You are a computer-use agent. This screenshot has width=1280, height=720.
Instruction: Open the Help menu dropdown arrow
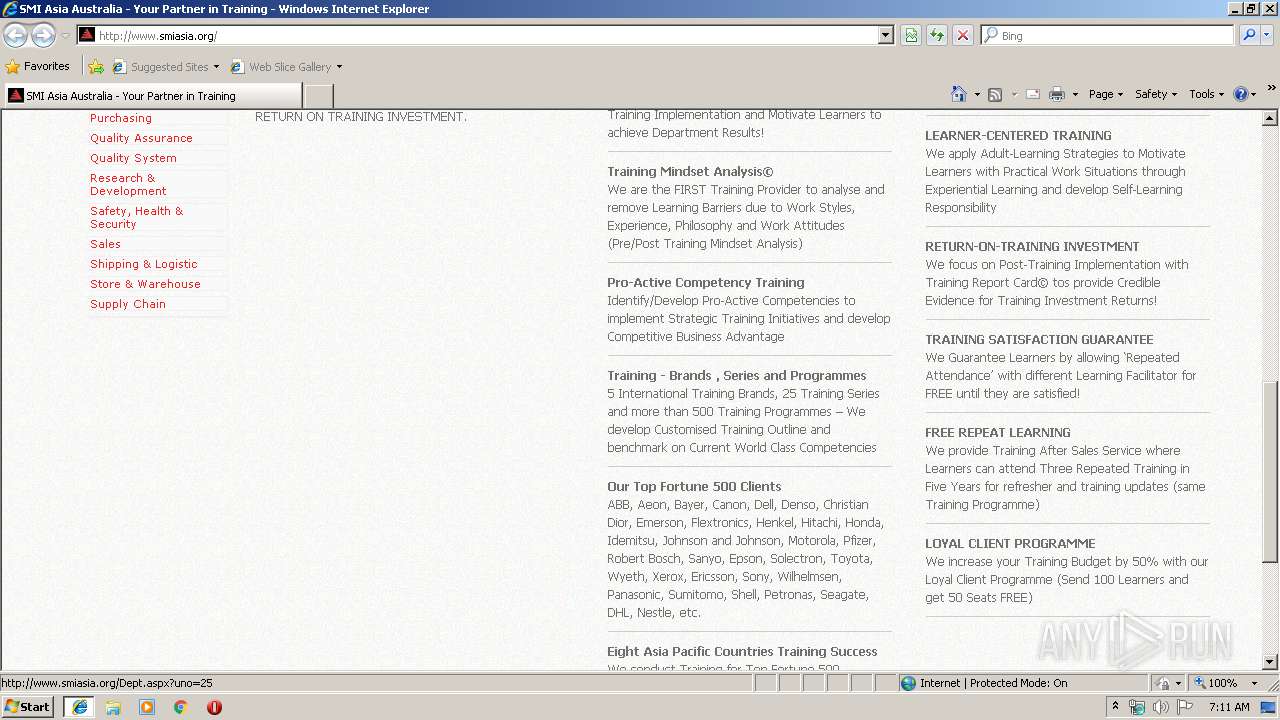pos(1254,94)
